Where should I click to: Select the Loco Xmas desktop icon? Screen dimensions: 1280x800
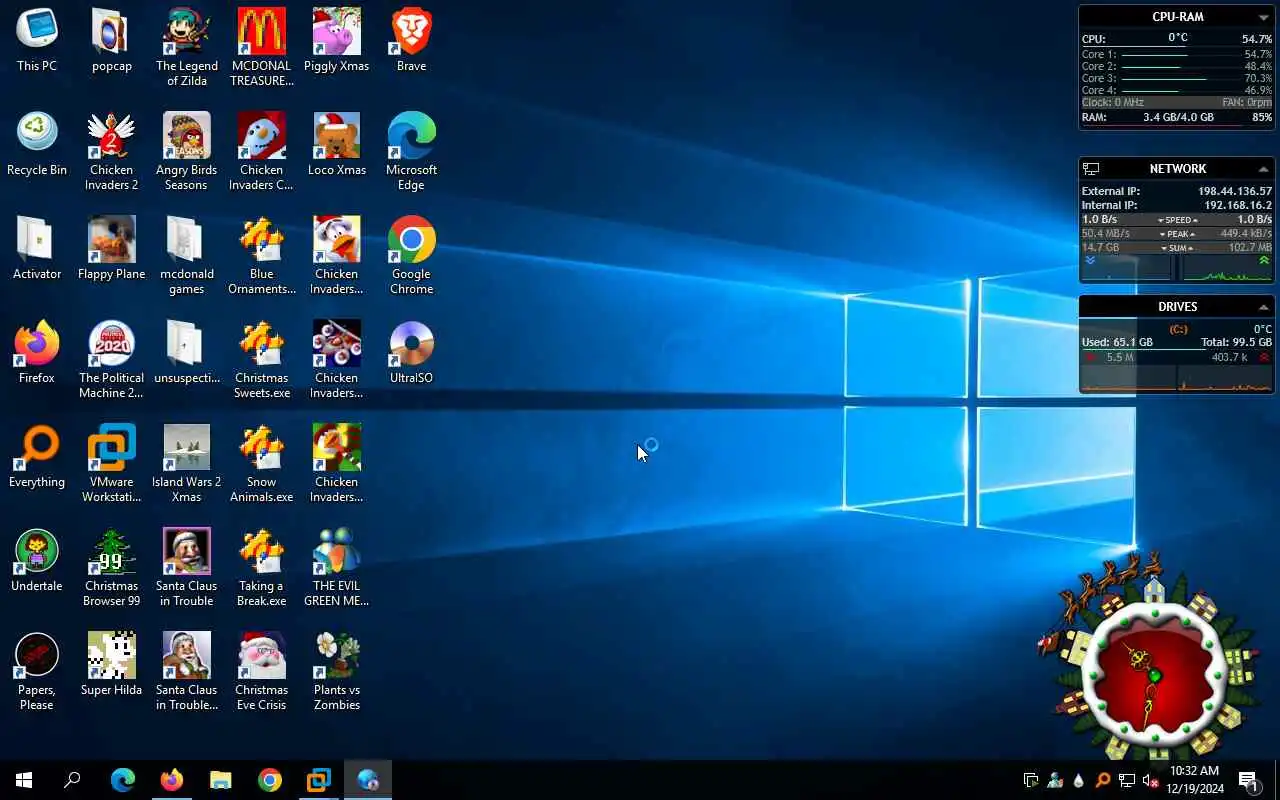pos(337,145)
